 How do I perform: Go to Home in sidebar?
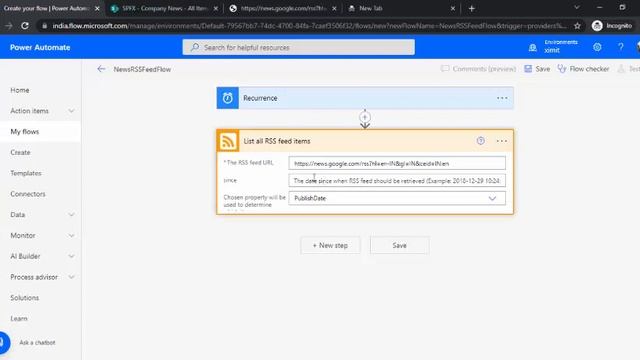point(20,90)
